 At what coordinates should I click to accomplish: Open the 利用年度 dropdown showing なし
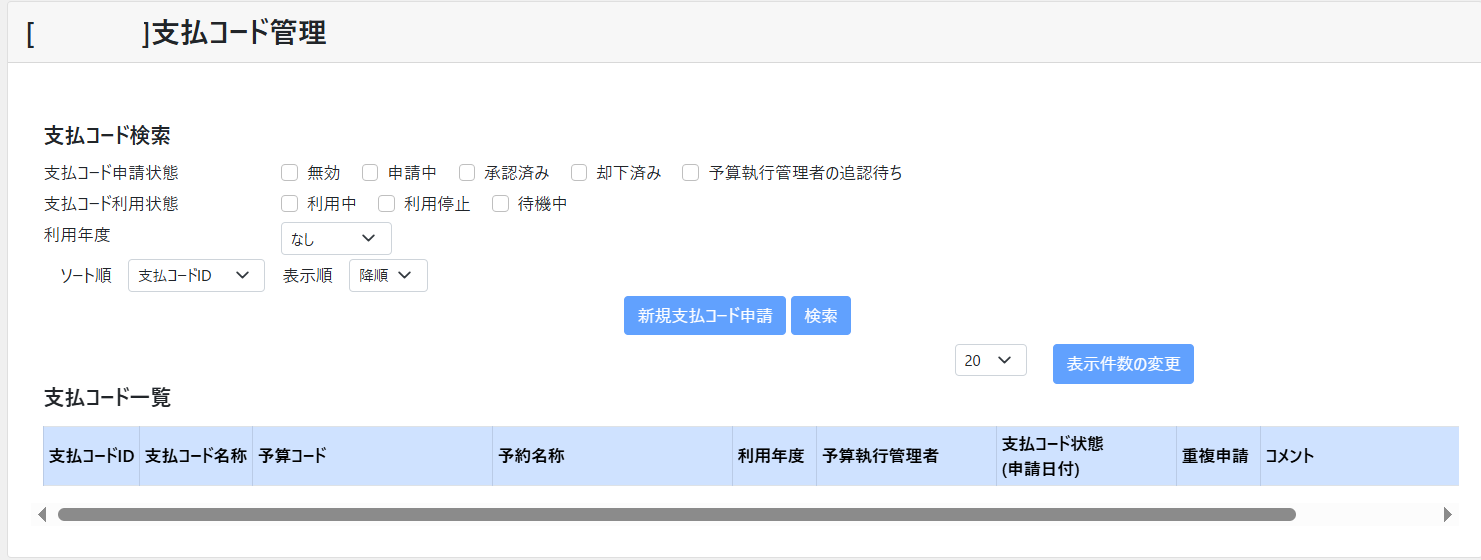pyautogui.click(x=336, y=239)
